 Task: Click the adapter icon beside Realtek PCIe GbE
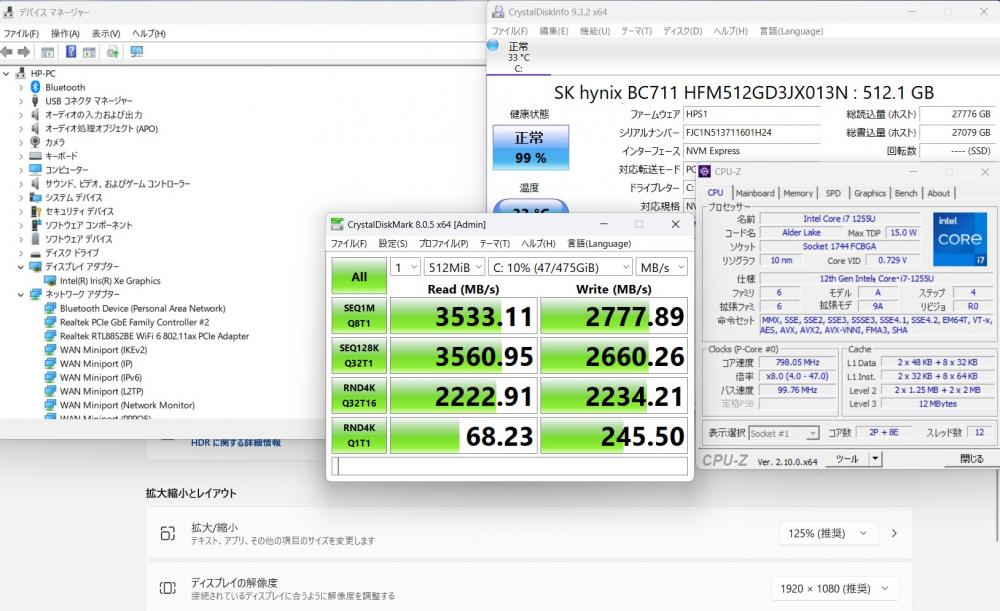[x=50, y=322]
